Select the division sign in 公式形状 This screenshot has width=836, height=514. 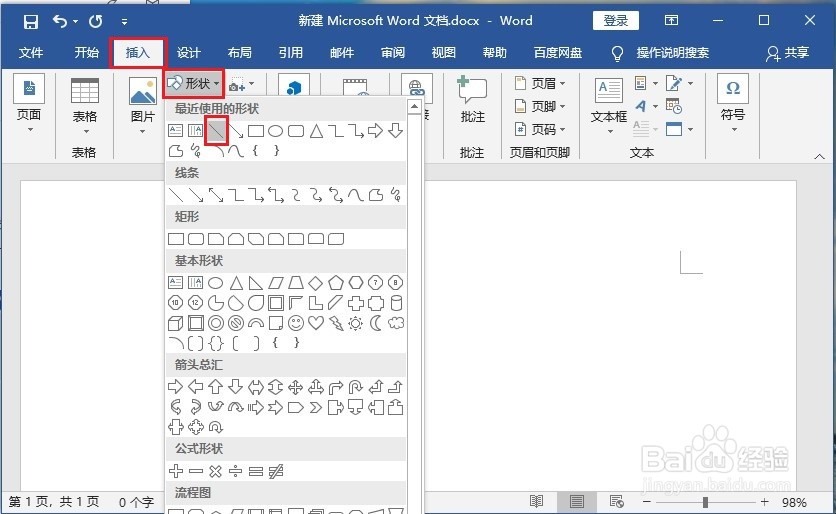coord(235,471)
